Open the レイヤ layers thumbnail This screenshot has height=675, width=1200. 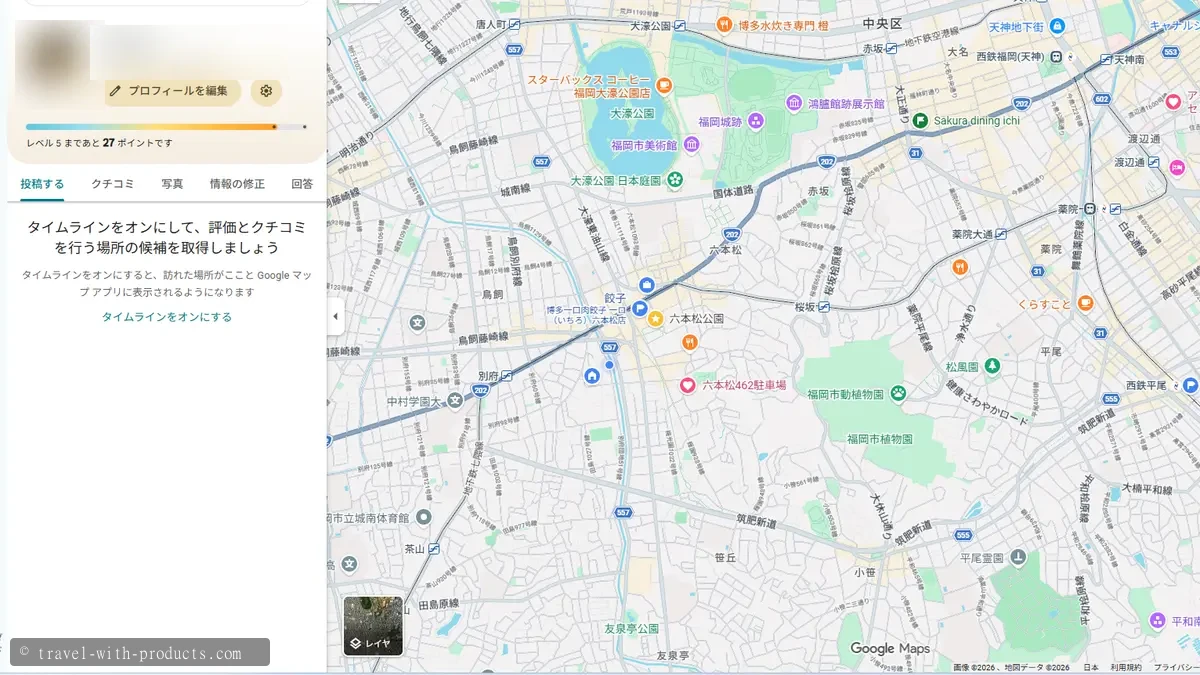point(373,626)
